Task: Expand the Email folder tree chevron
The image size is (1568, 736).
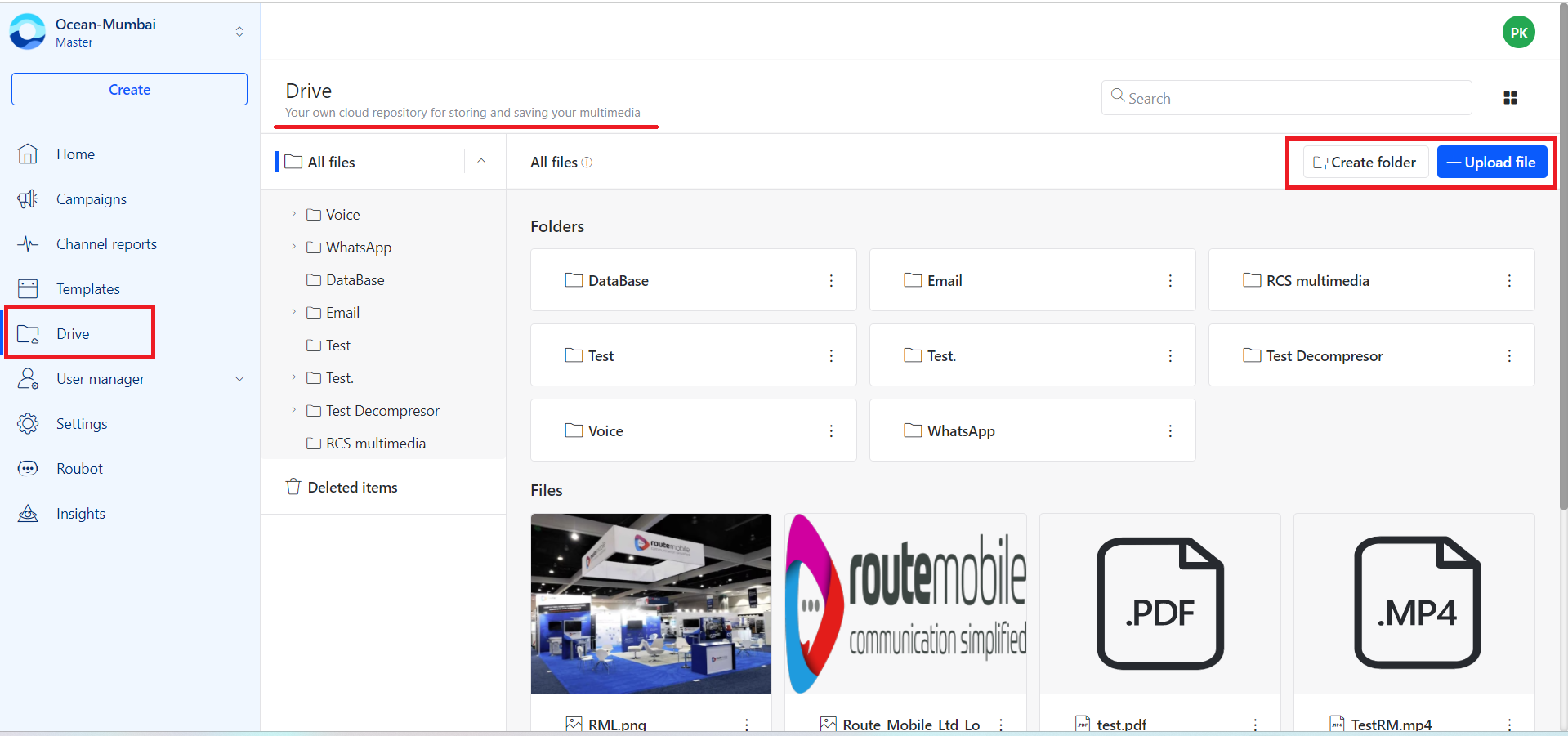Action: tap(293, 312)
